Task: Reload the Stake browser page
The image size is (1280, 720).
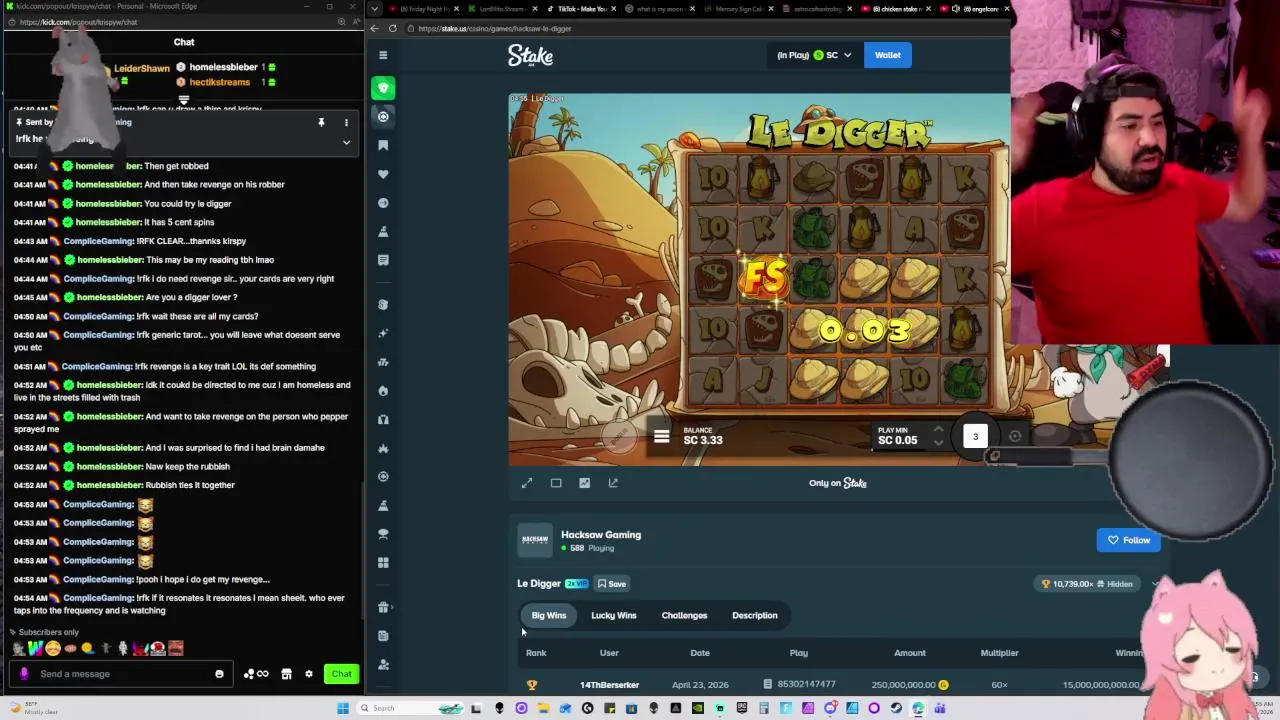Action: (x=393, y=28)
